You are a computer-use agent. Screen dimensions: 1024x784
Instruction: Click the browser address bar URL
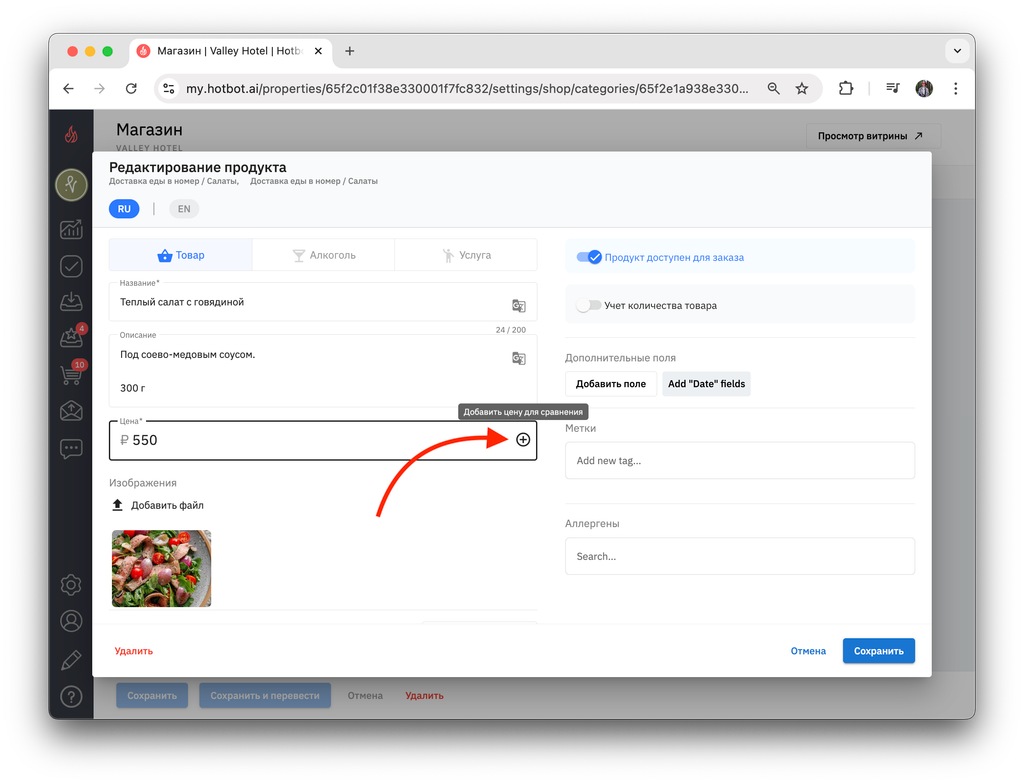pos(467,88)
